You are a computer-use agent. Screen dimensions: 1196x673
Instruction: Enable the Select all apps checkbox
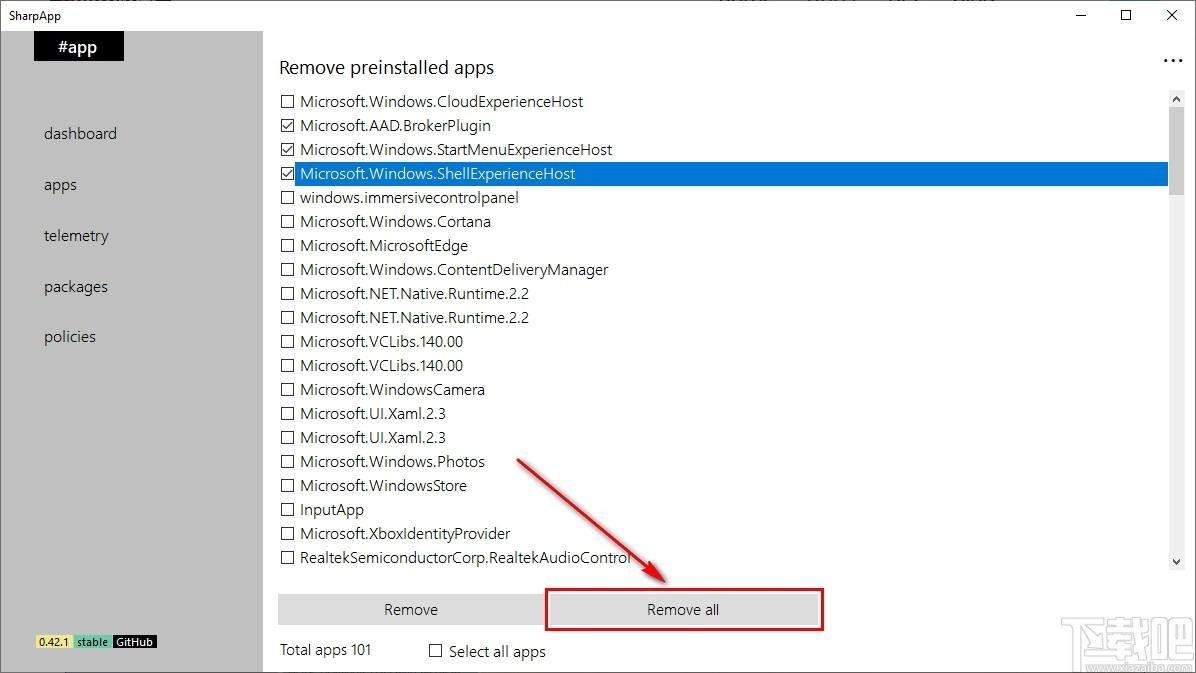(436, 651)
